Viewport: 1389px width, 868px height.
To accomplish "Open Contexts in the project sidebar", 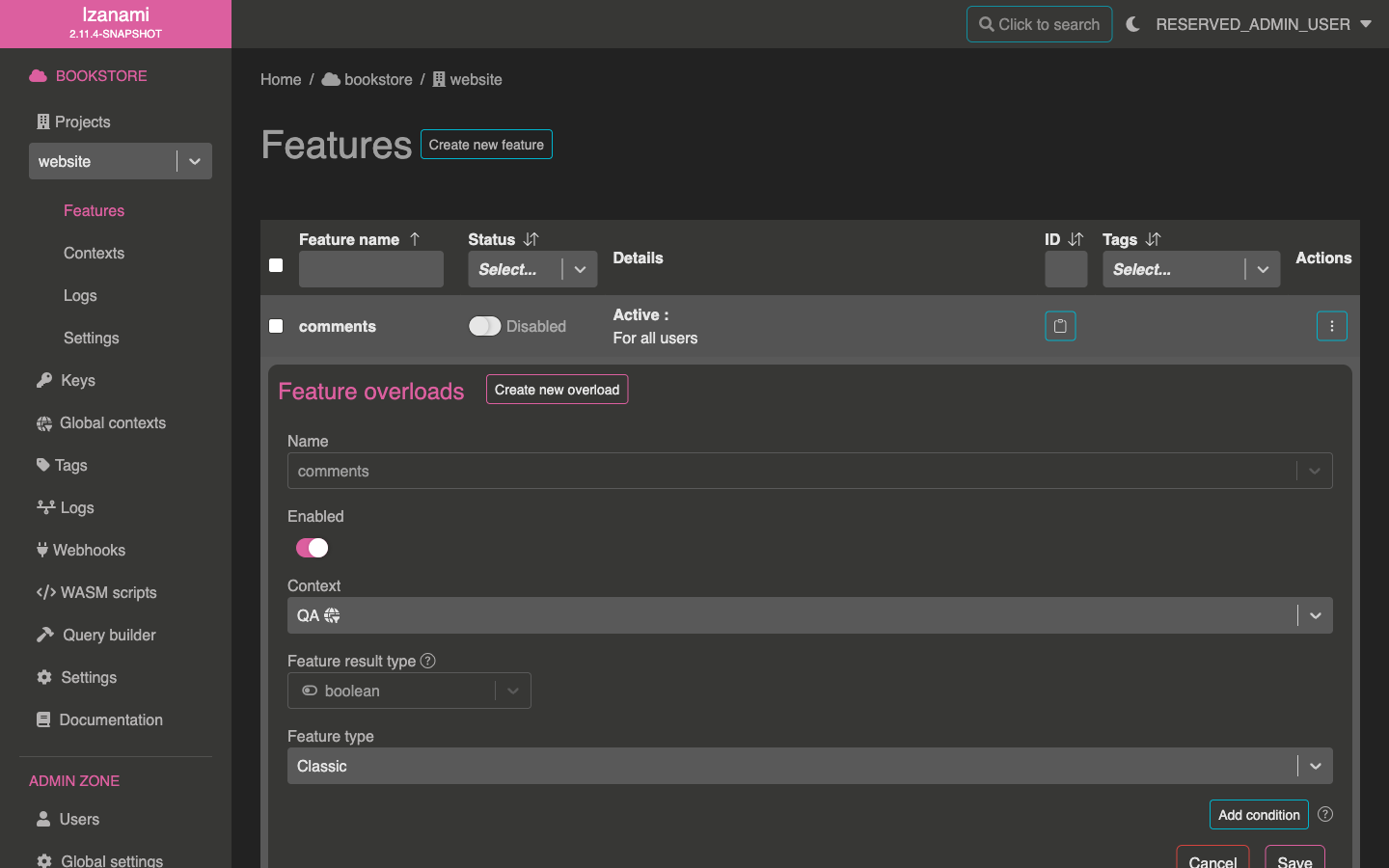I will pos(94,253).
